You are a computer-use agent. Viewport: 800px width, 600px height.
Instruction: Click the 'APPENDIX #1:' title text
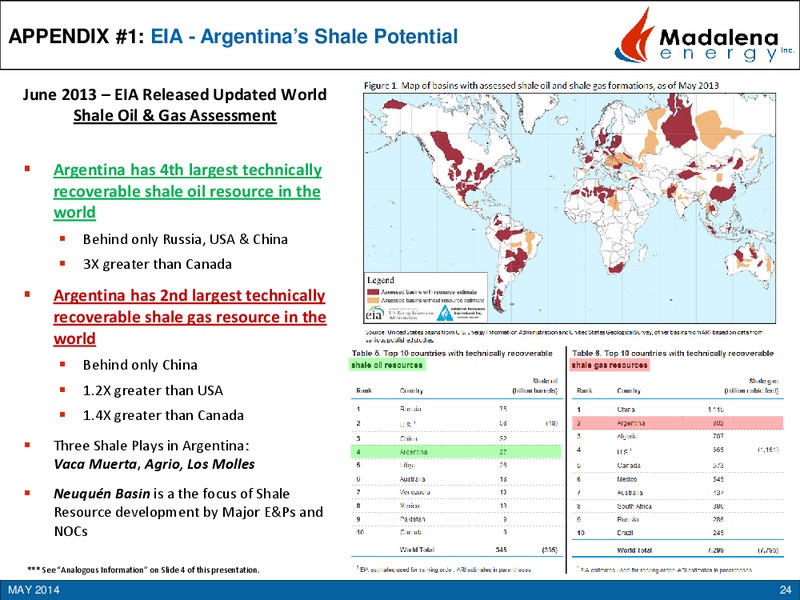click(x=77, y=36)
